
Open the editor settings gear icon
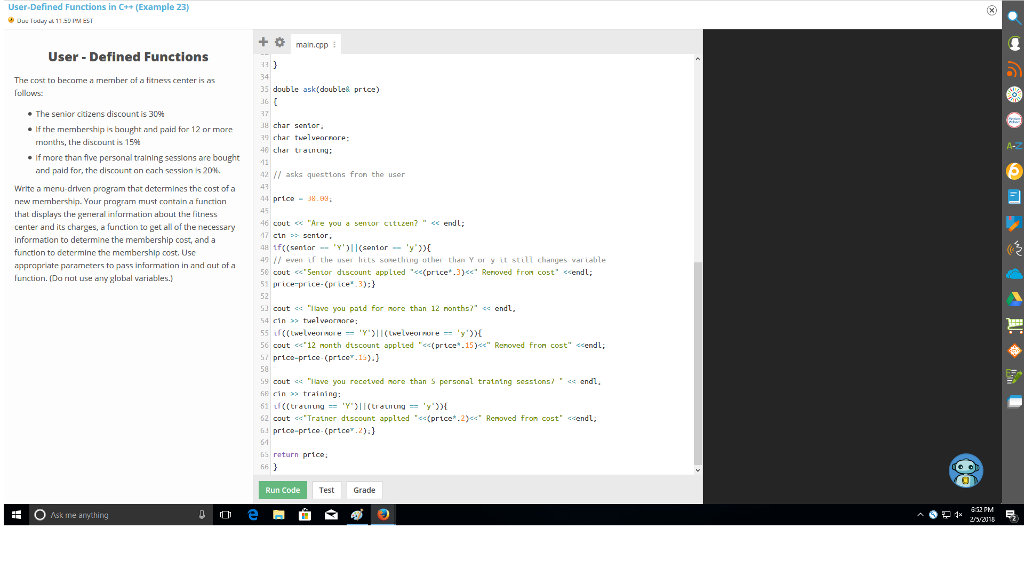(x=279, y=42)
